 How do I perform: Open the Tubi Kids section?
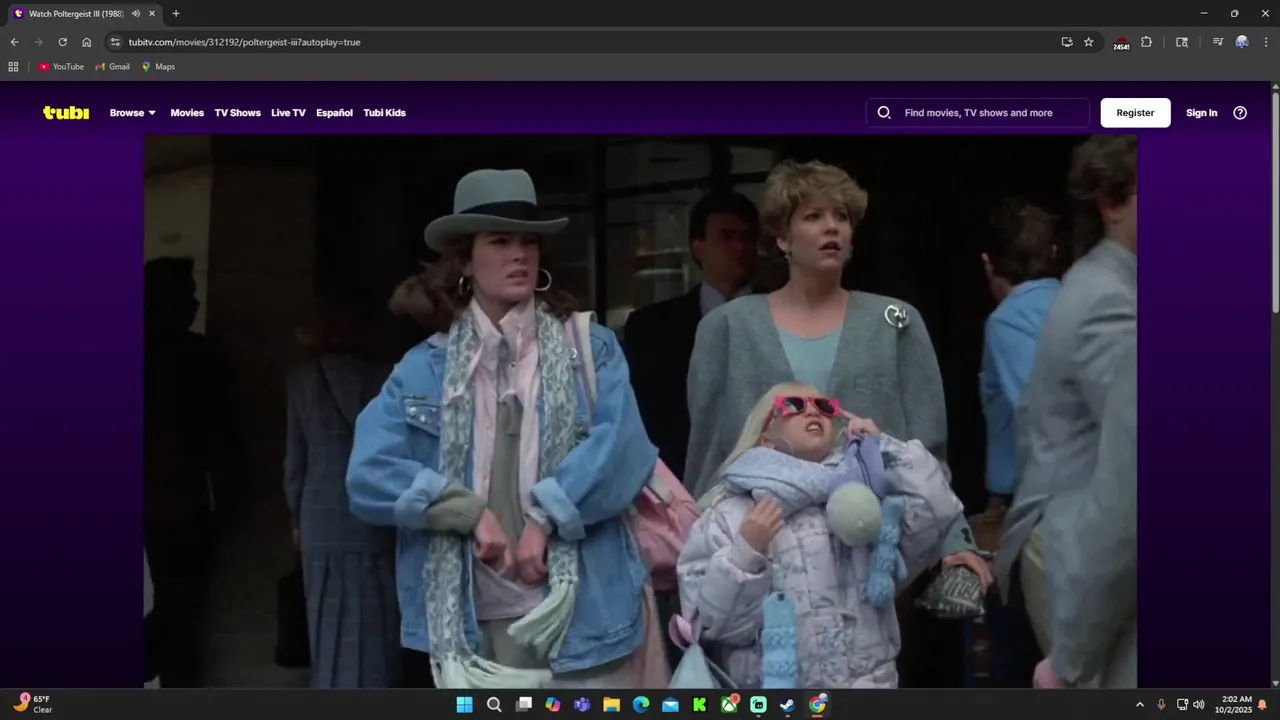pyautogui.click(x=384, y=113)
